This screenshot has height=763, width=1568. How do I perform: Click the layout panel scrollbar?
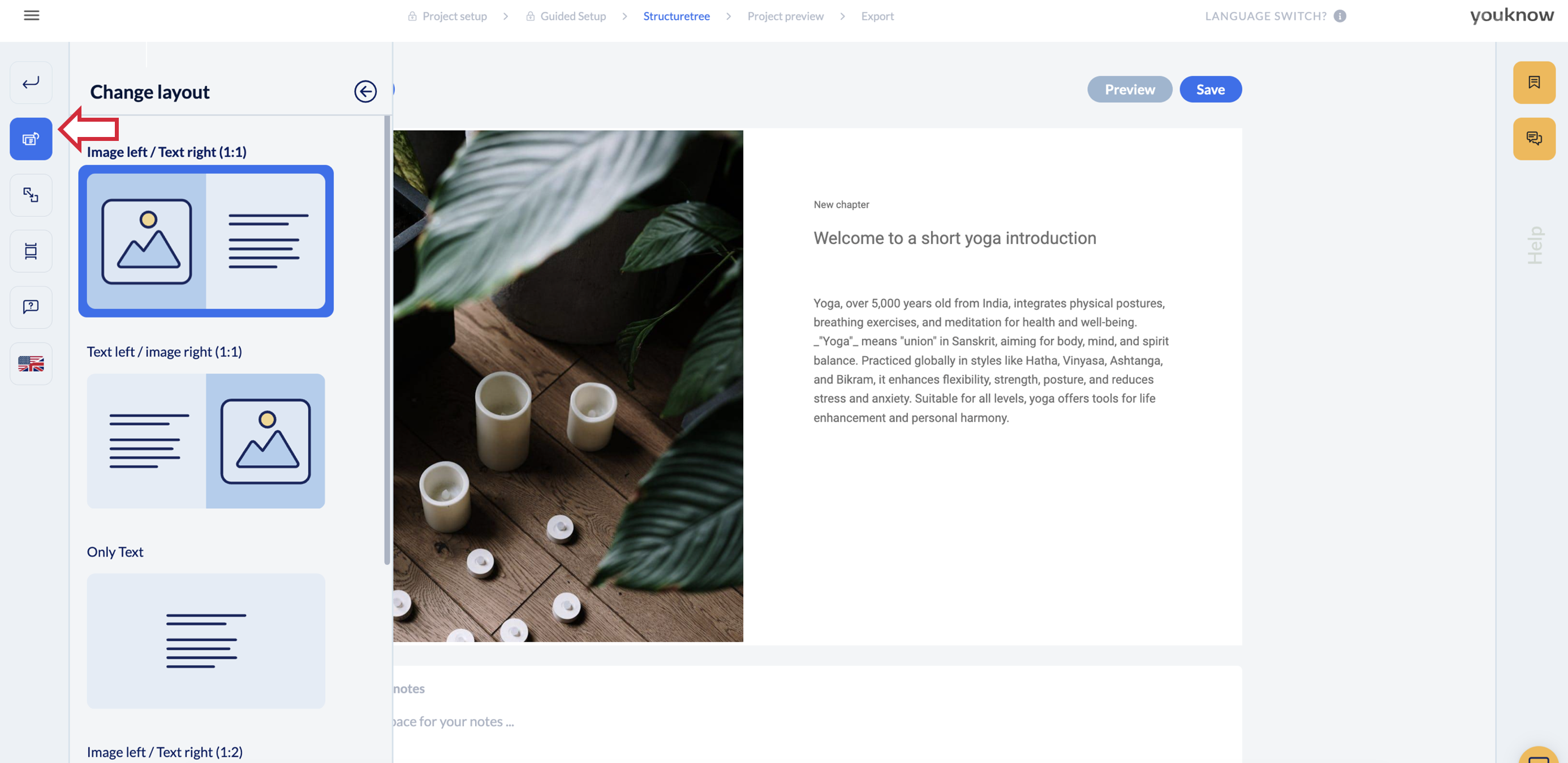[386, 341]
